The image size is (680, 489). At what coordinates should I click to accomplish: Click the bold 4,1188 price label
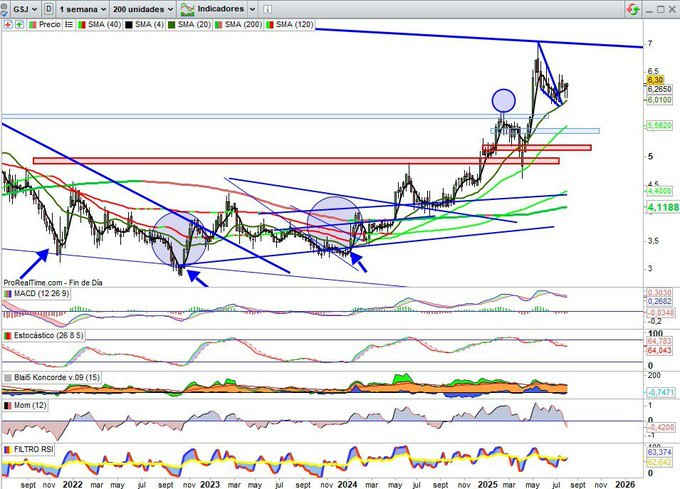coord(663,208)
